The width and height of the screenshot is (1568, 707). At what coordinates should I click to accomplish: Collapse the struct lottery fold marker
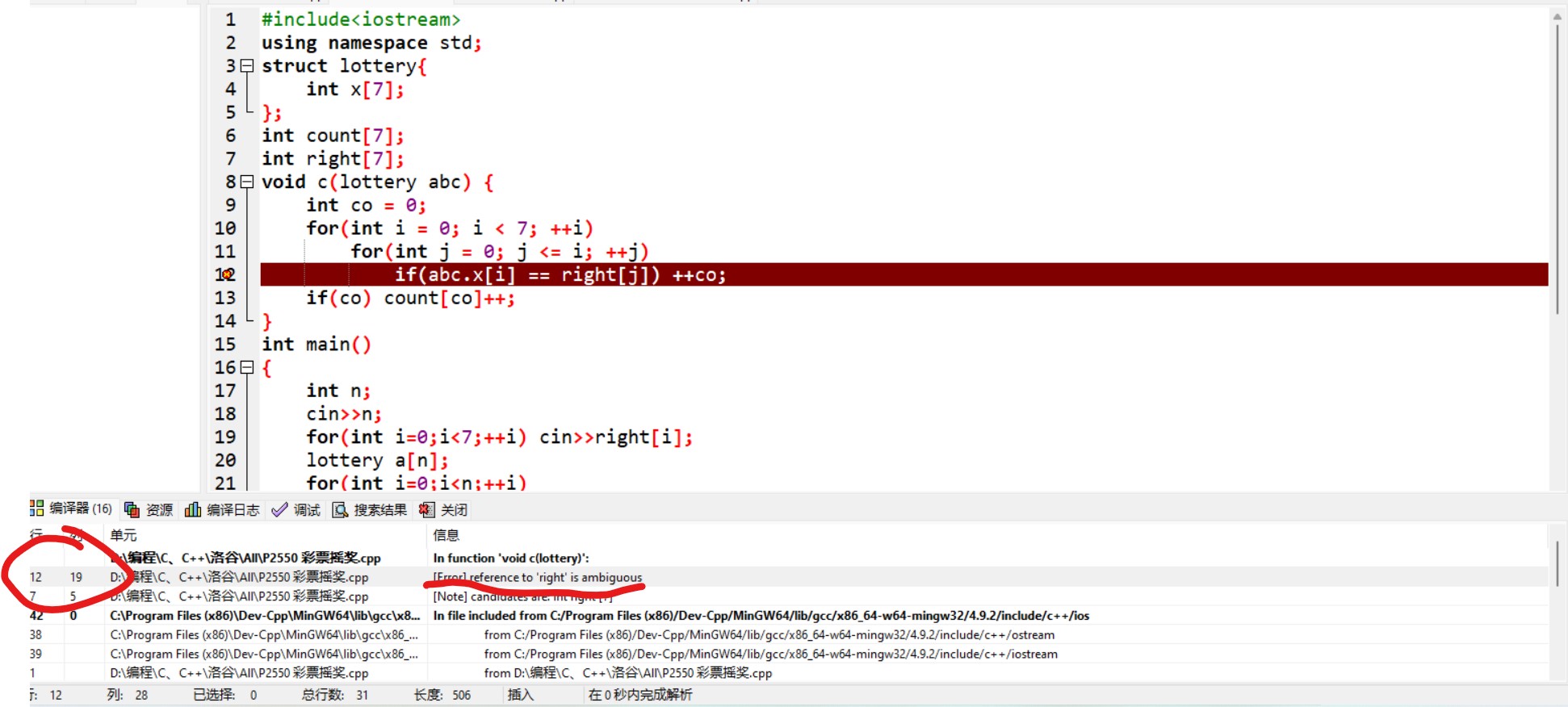[247, 66]
